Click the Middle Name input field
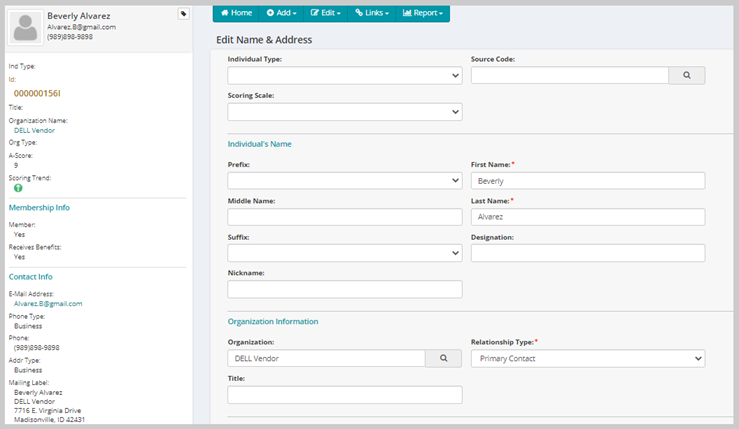739x429 pixels. point(345,217)
